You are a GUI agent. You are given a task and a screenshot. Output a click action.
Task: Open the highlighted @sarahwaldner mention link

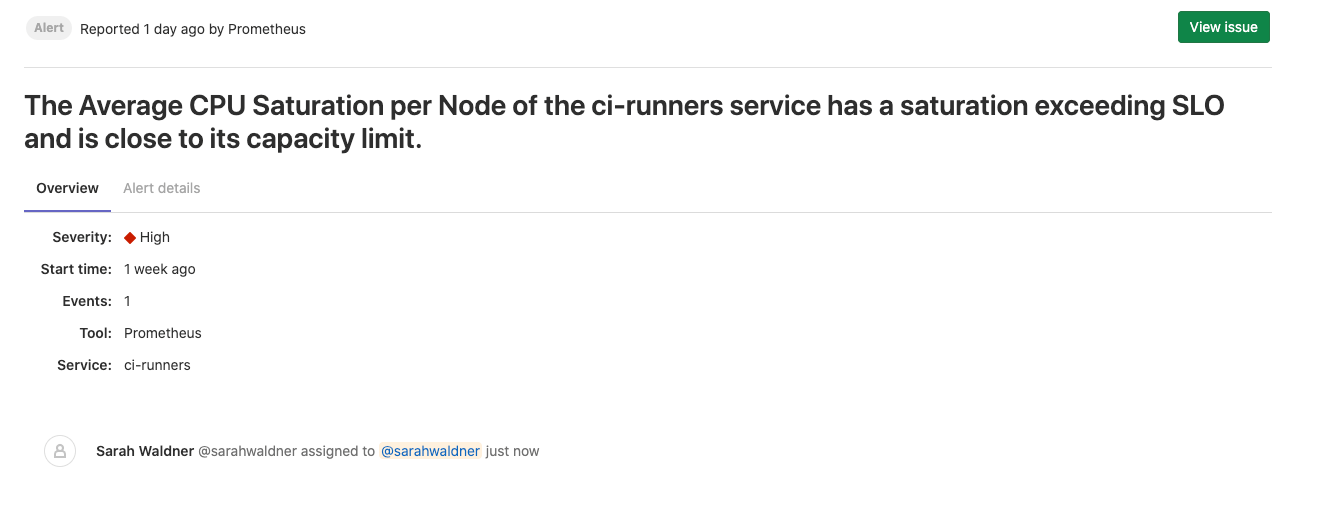(430, 451)
